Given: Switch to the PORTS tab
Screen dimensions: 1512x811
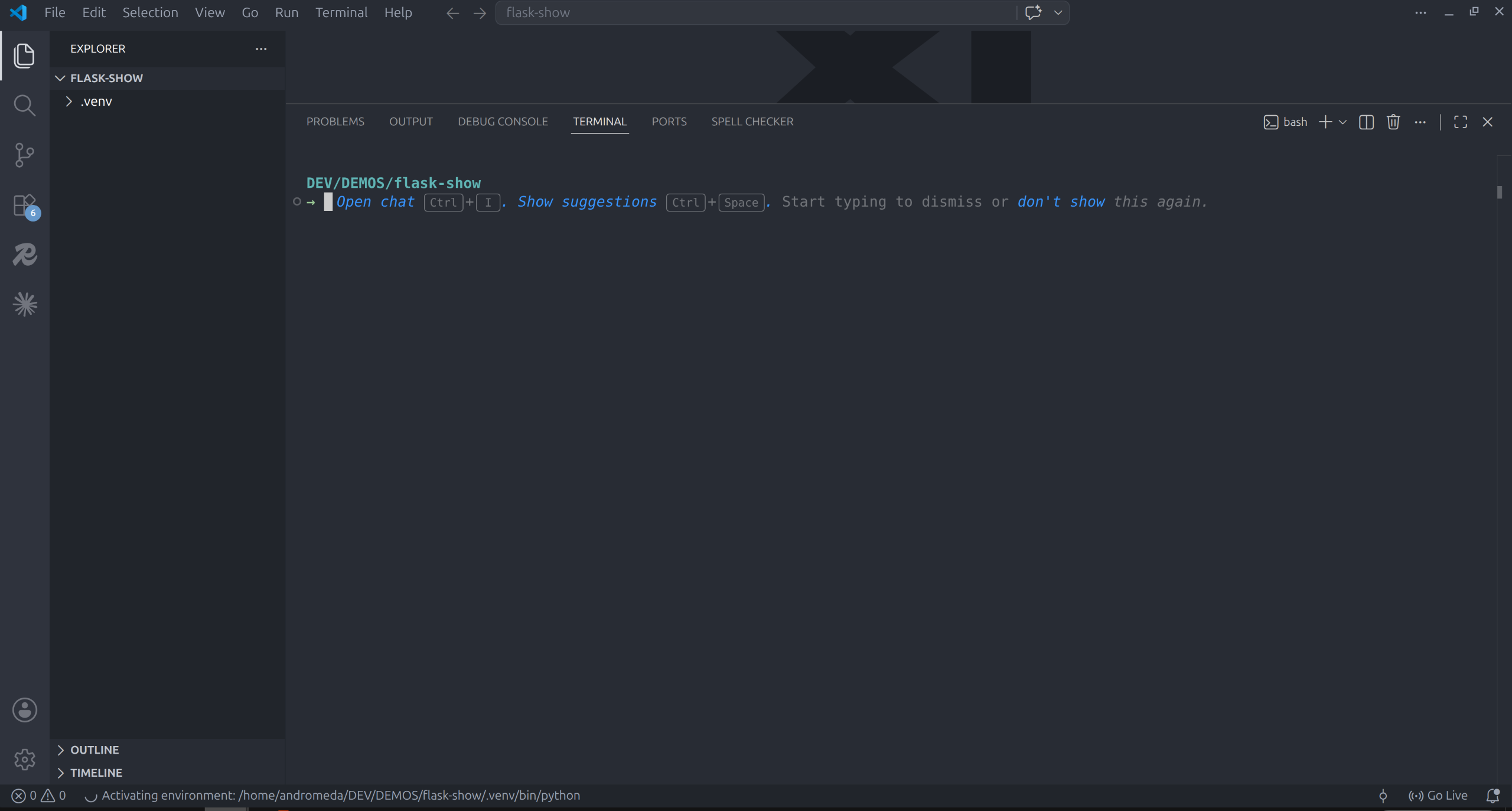Looking at the screenshot, I should [669, 122].
